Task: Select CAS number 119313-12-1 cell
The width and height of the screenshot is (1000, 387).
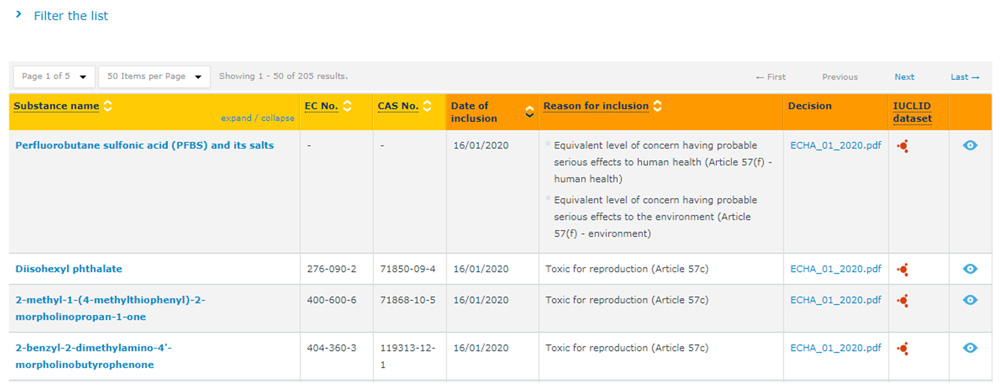Action: [x=408, y=356]
